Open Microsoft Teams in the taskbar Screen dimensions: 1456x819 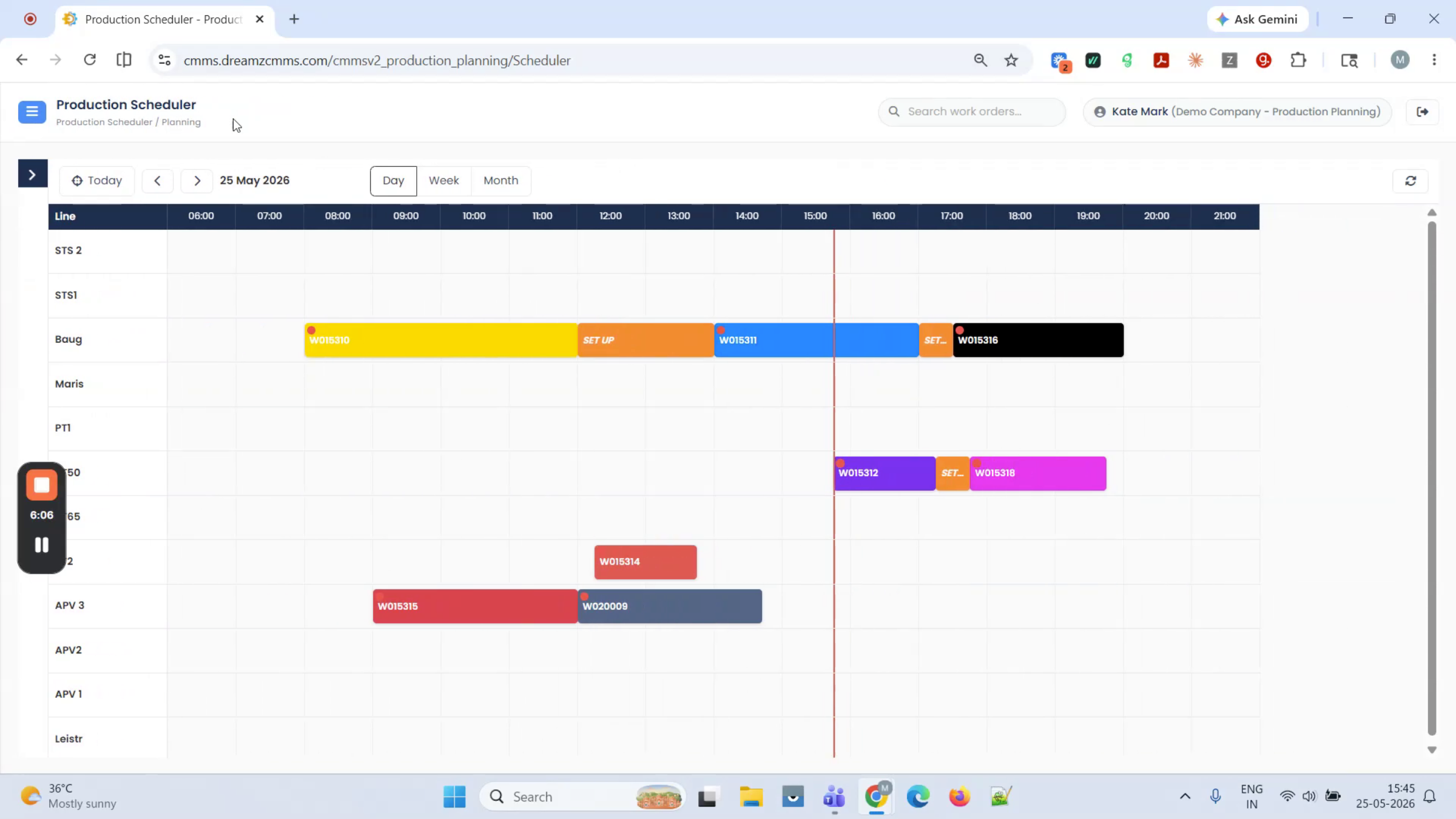(834, 797)
